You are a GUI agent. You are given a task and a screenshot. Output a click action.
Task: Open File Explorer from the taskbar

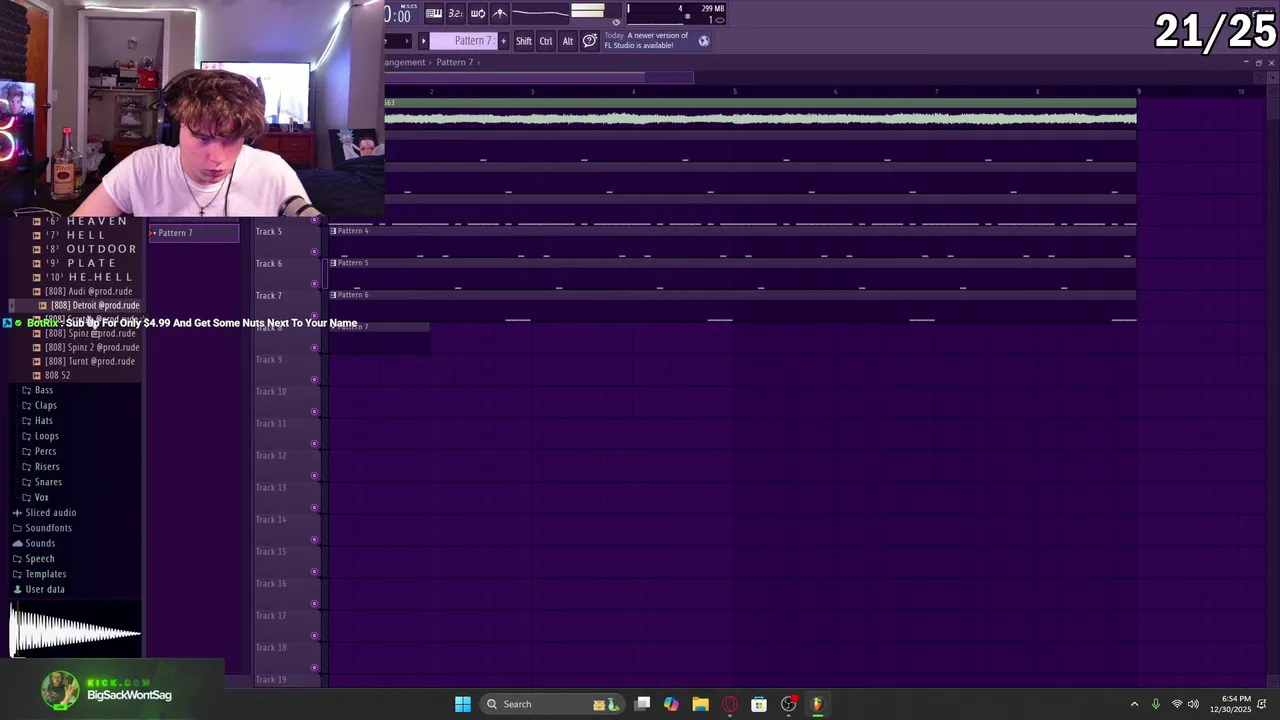pyautogui.click(x=700, y=704)
